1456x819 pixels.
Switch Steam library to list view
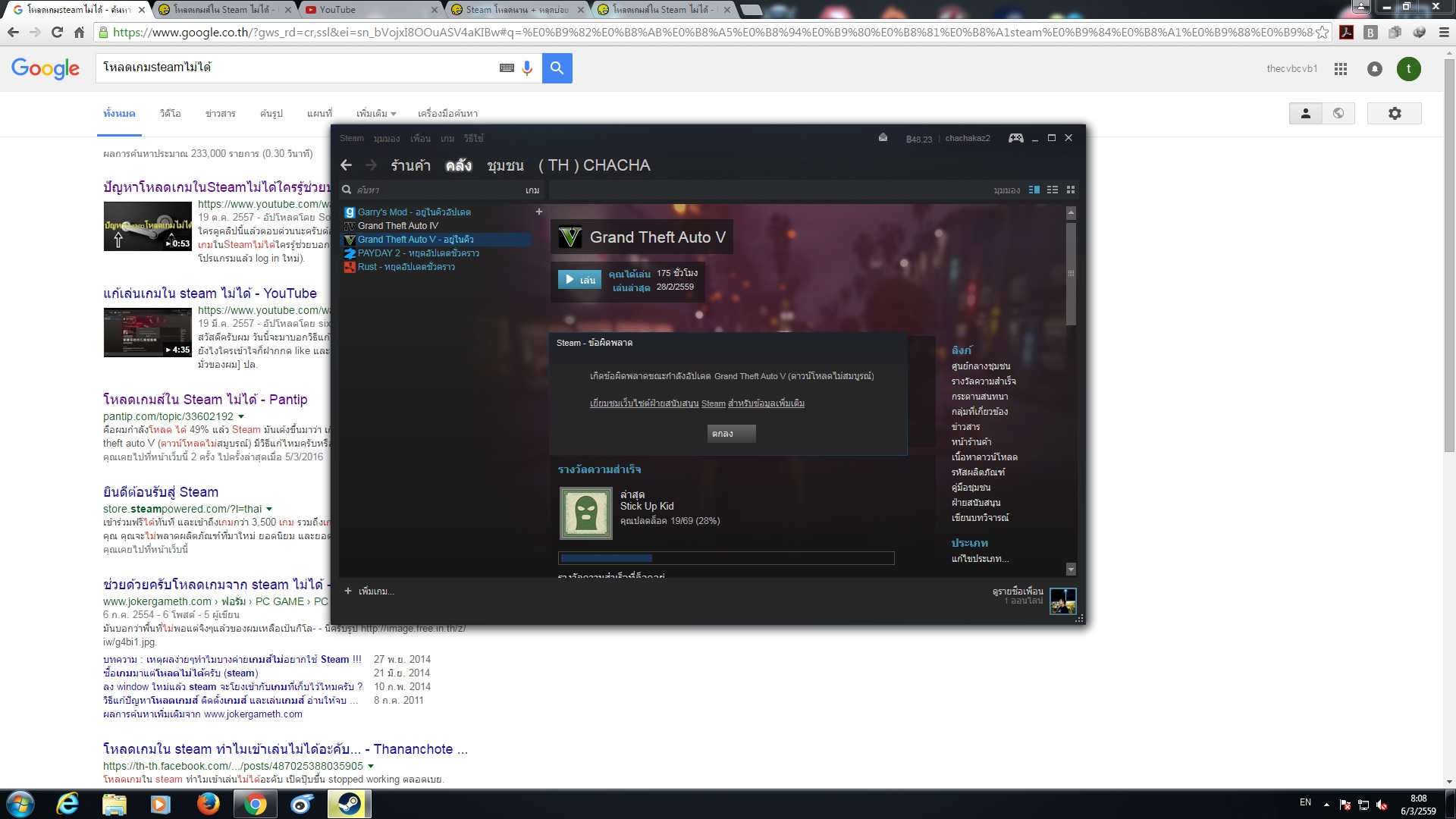[1053, 190]
